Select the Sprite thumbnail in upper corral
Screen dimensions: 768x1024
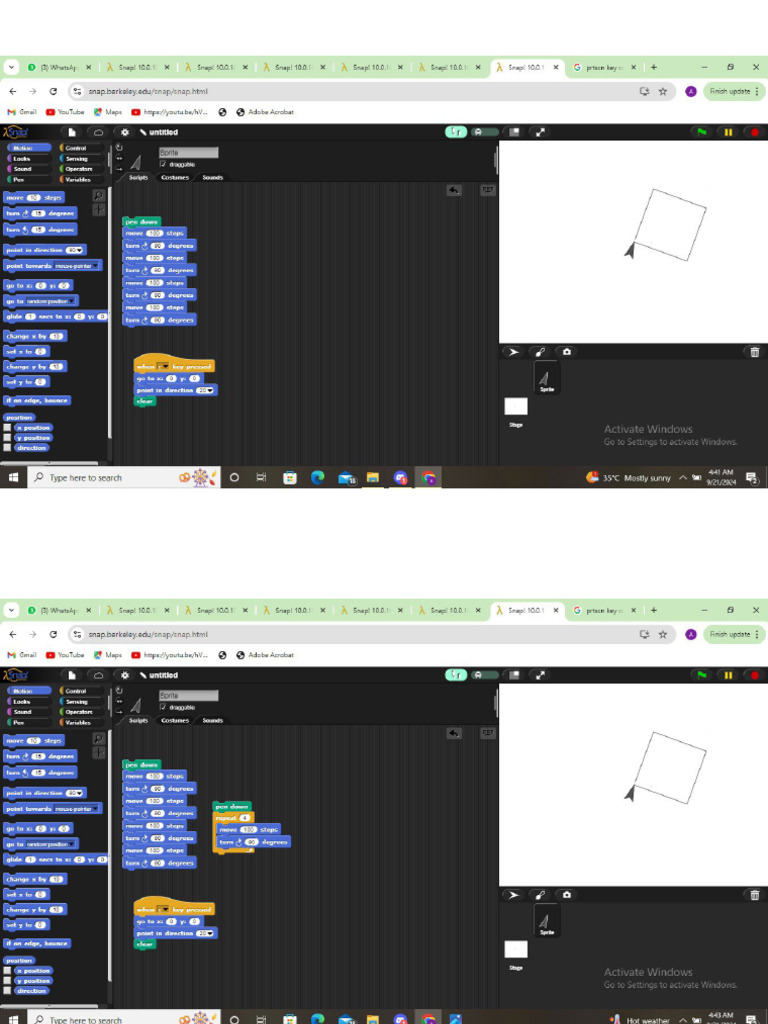coord(546,378)
